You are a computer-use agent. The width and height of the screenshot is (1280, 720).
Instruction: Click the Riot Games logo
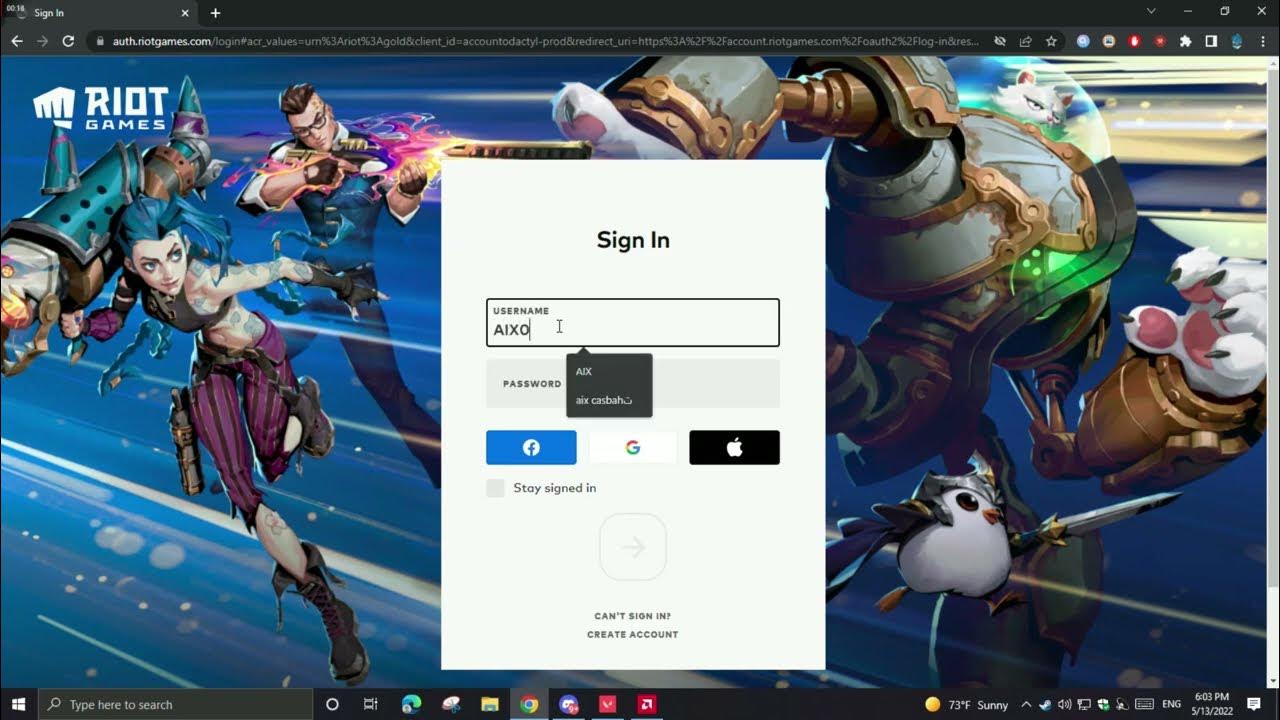(x=100, y=108)
